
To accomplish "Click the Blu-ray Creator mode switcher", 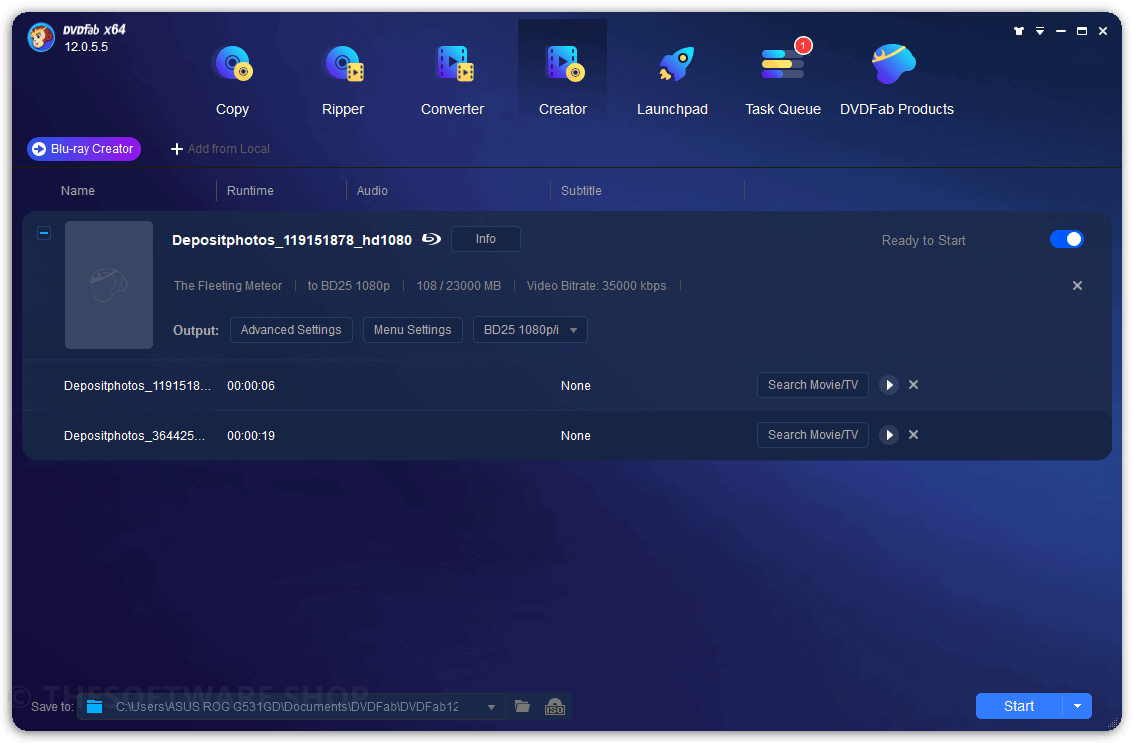I will point(84,148).
